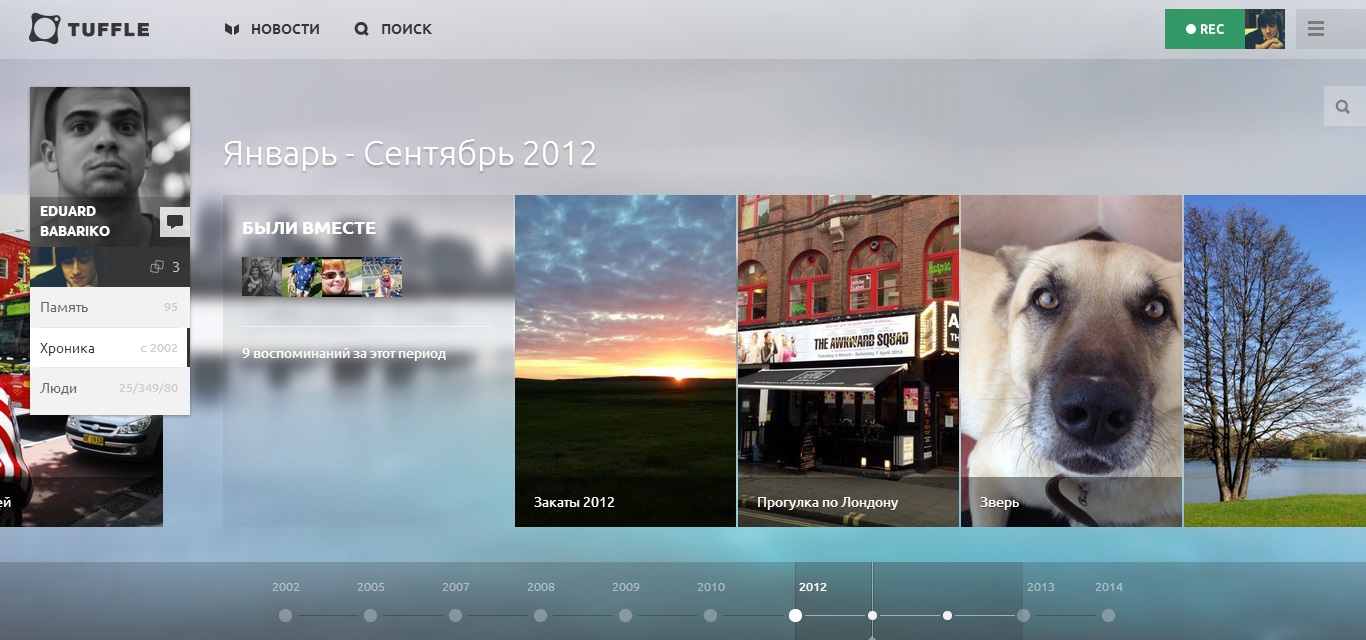Screen dimensions: 1366x640
Task: Select the Люди tab
Action: click(x=110, y=388)
